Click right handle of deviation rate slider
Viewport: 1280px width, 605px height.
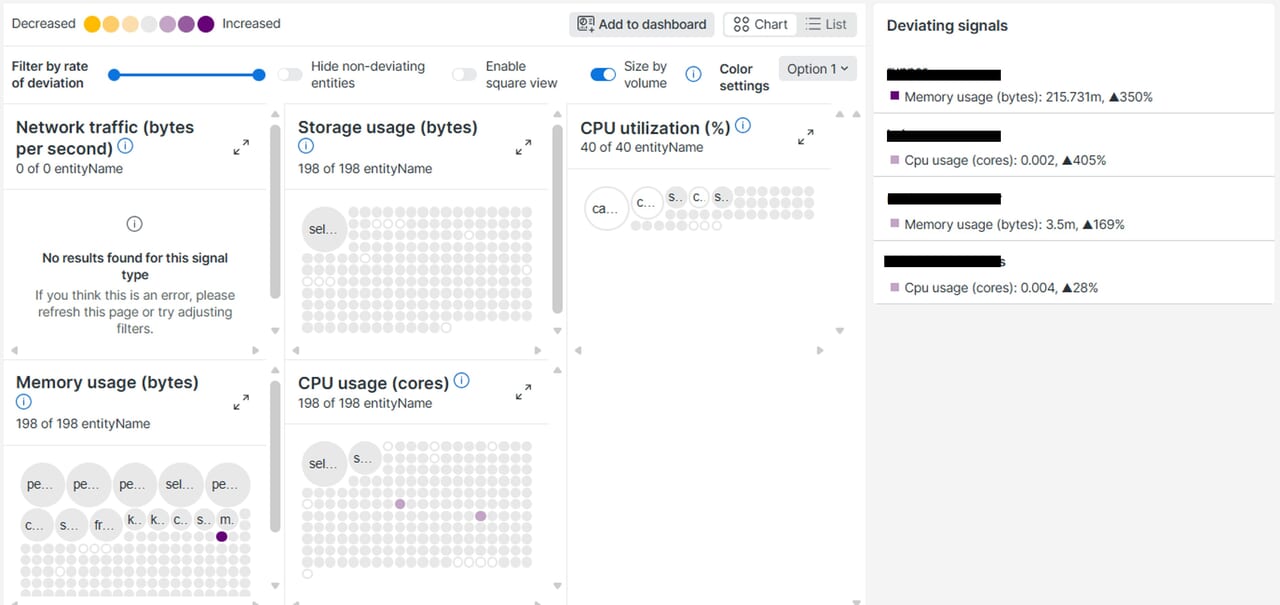tap(259, 75)
